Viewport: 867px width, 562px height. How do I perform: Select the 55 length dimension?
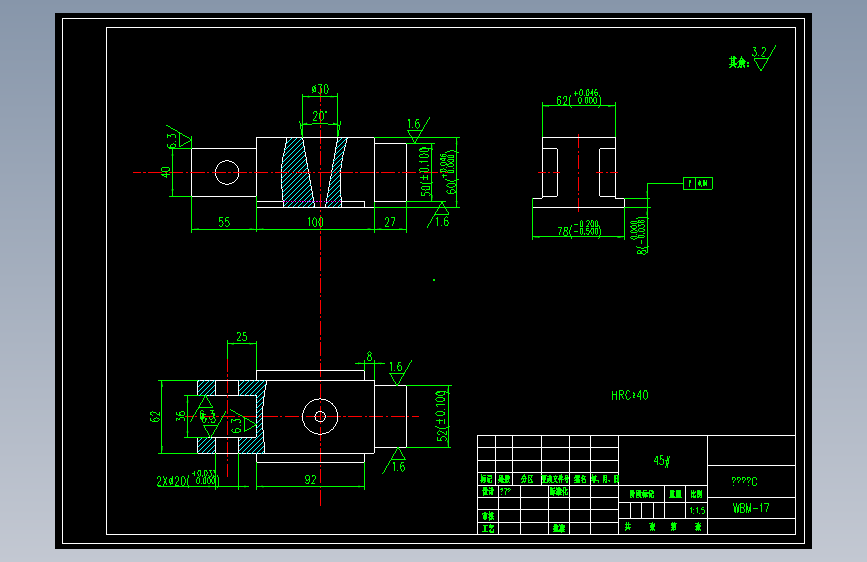point(224,222)
